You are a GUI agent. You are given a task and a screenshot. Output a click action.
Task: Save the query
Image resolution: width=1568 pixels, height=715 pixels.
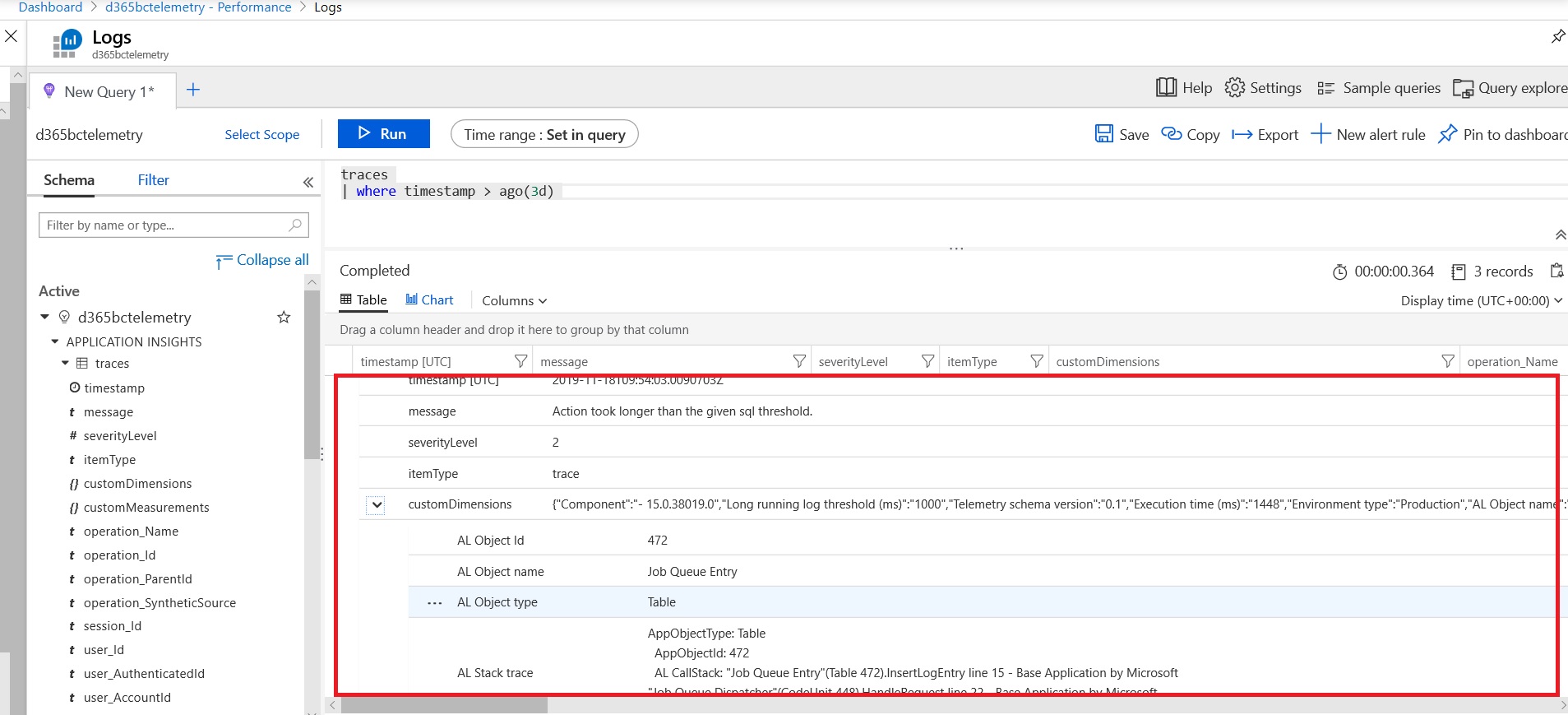click(x=1122, y=134)
